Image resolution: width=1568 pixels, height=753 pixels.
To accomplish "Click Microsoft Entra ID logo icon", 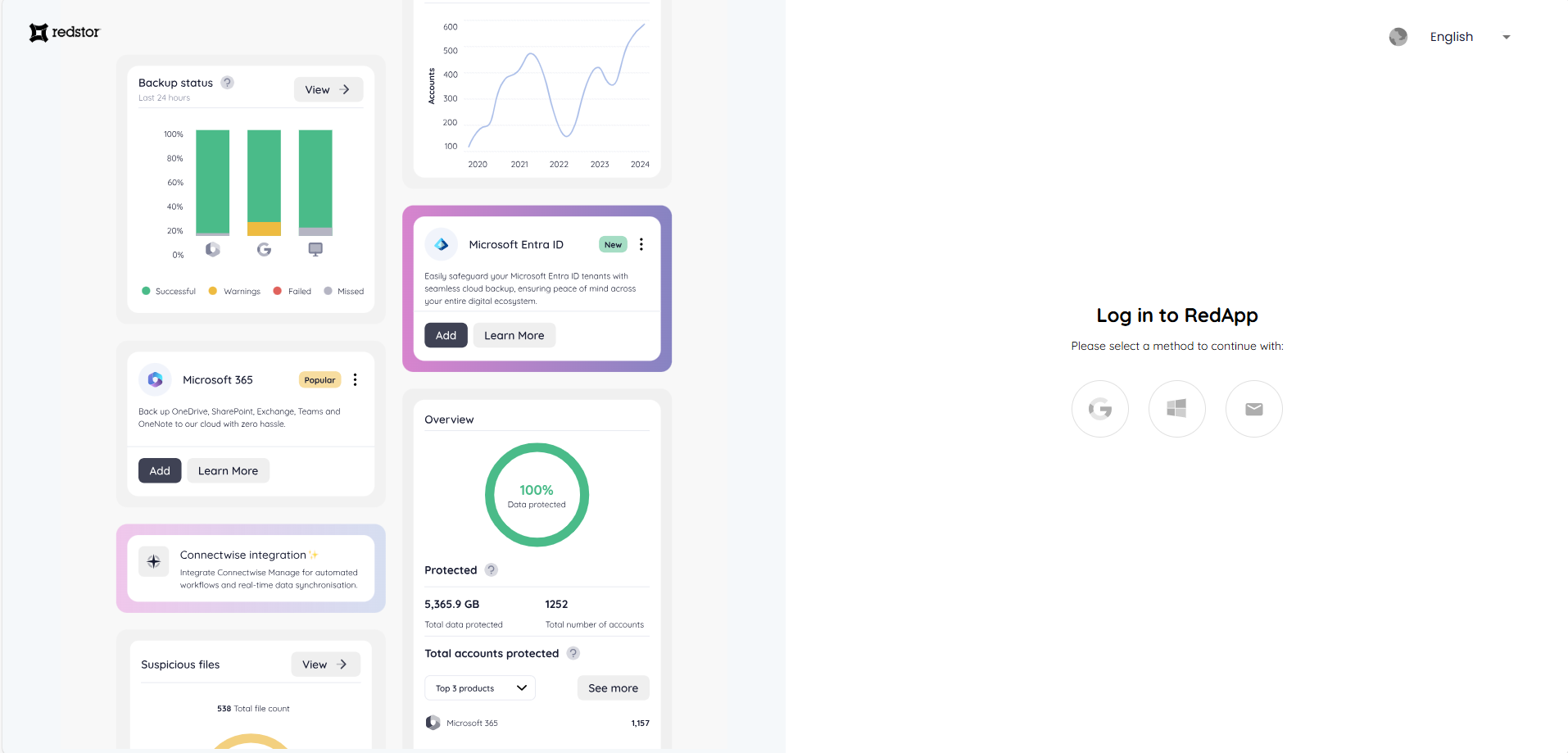I will (441, 244).
